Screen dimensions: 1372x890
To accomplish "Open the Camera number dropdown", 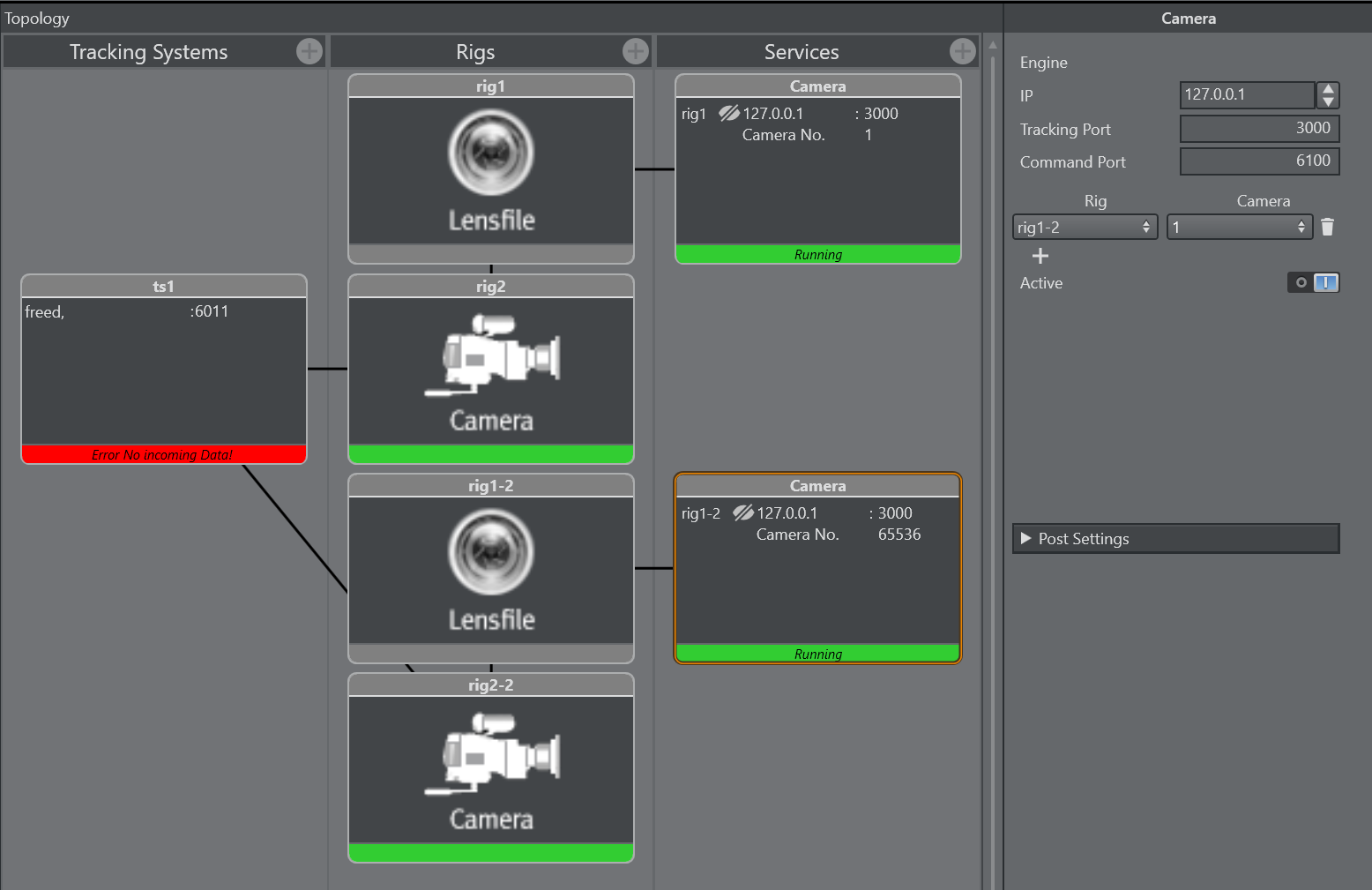I will click(1239, 228).
